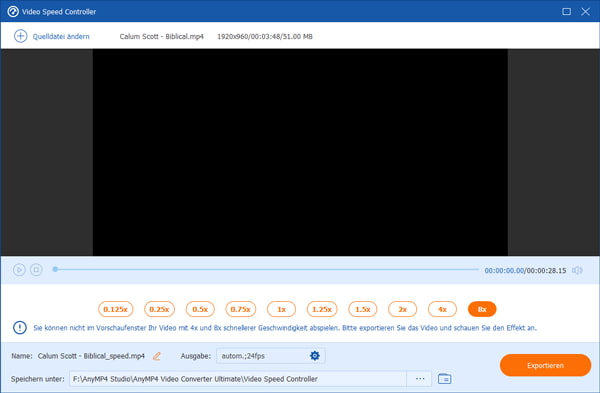Maximize the Video Speed Controller window
The image size is (600, 393).
(566, 11)
